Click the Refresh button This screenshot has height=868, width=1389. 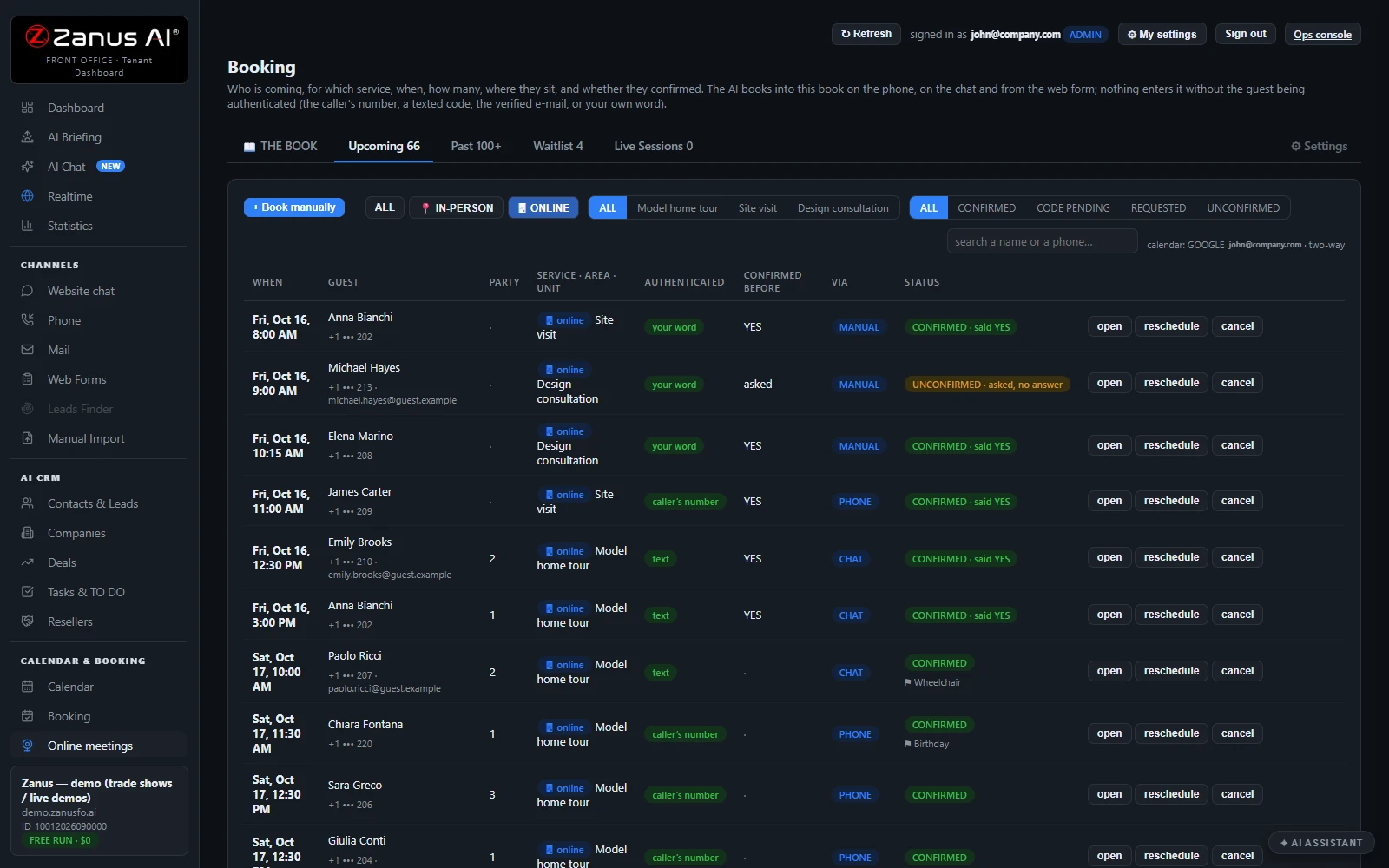[x=866, y=34]
